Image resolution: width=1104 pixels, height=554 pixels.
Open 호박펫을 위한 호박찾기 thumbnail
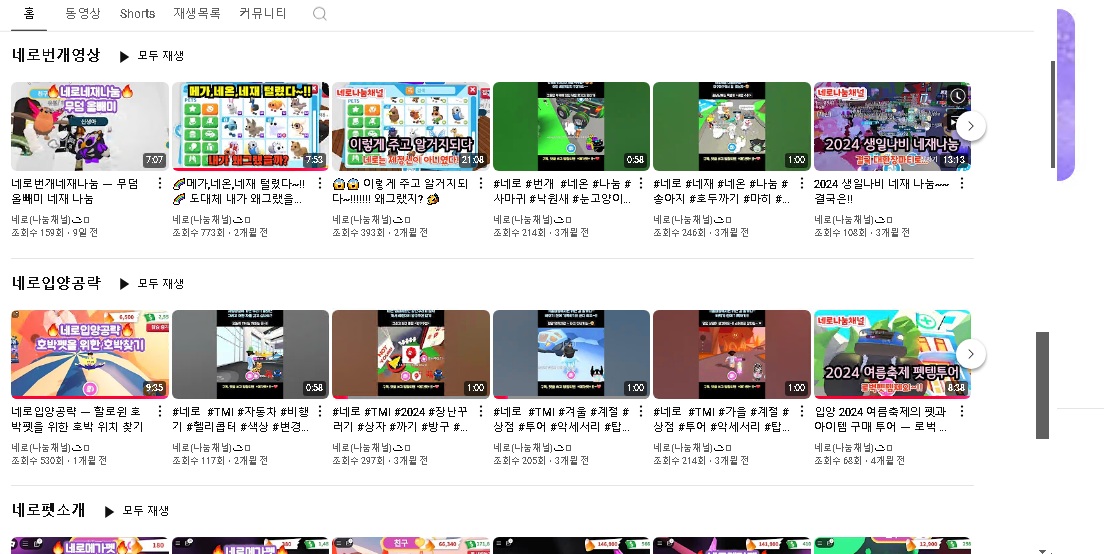[90, 354]
